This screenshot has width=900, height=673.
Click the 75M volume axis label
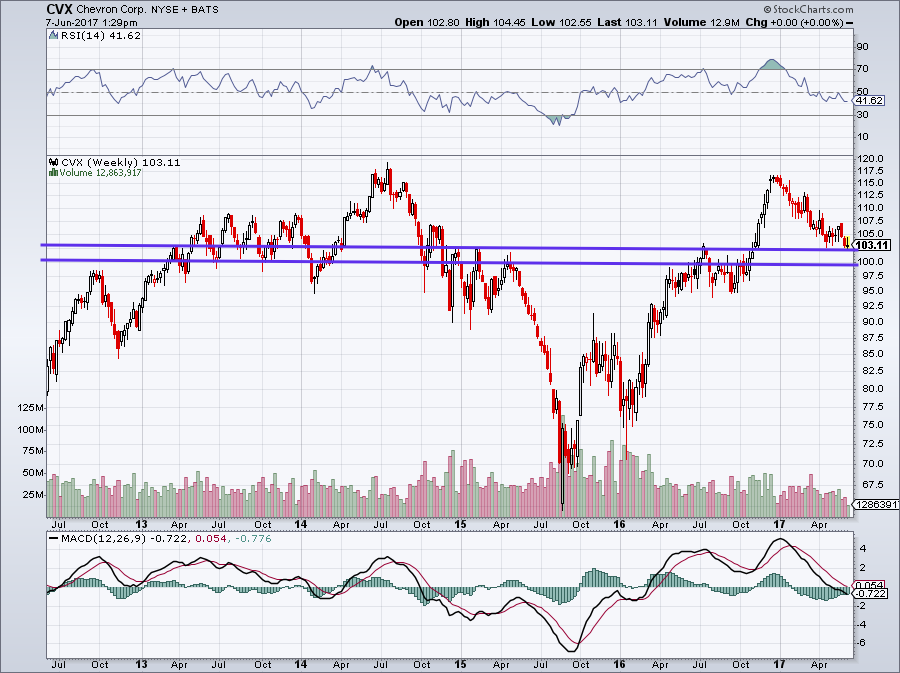[x=33, y=451]
